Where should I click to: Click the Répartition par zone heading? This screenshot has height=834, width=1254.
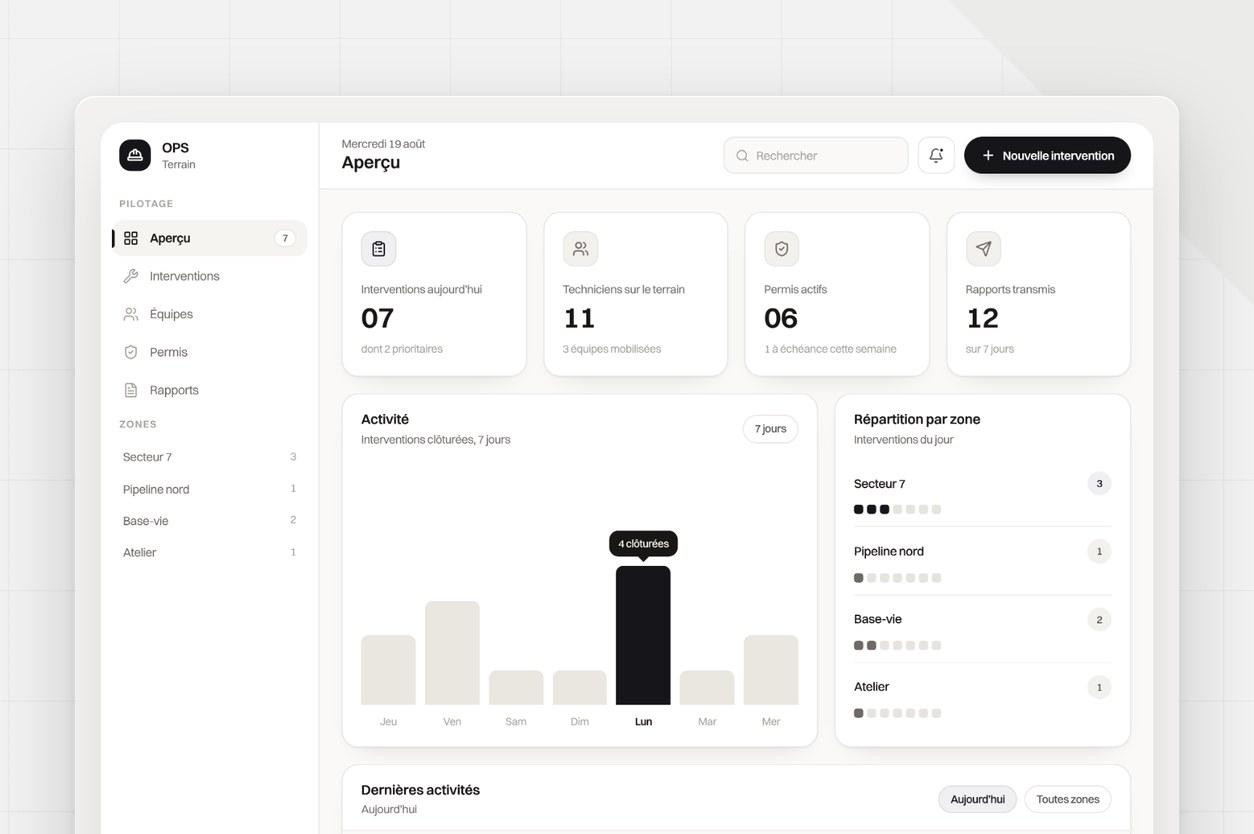pyautogui.click(x=917, y=419)
